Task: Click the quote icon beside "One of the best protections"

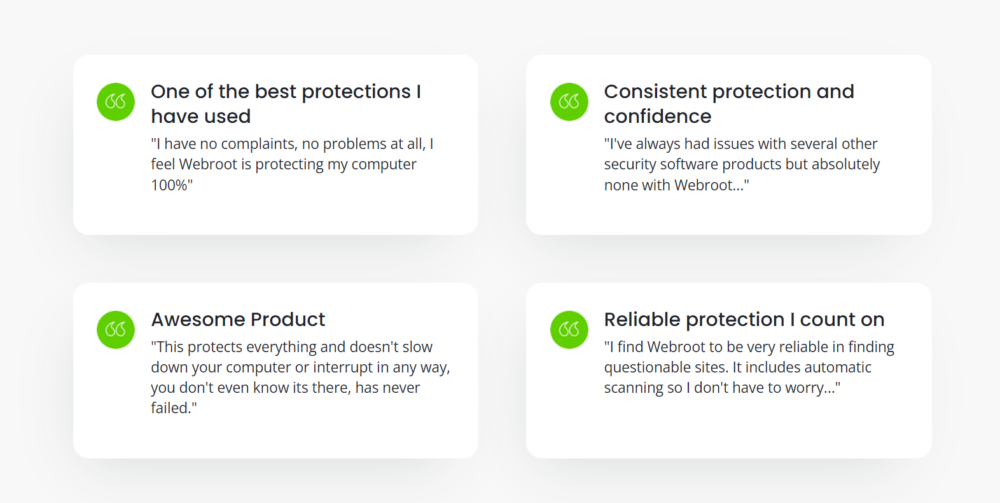Action: (x=115, y=101)
